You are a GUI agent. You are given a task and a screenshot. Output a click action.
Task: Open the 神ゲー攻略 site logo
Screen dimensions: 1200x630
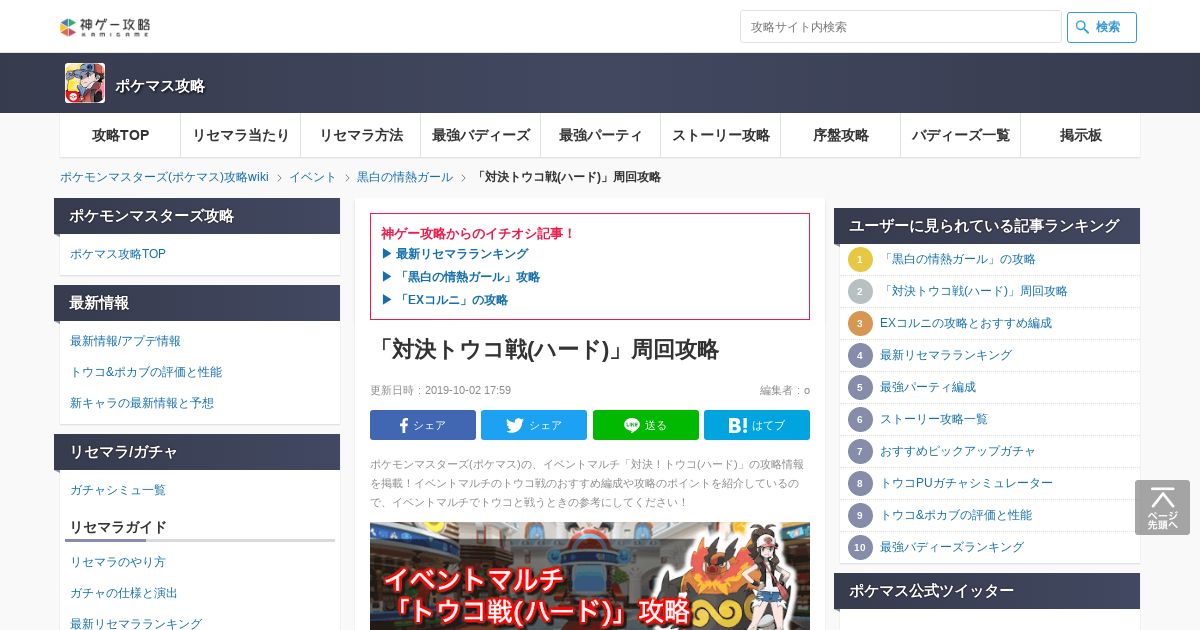pos(105,27)
